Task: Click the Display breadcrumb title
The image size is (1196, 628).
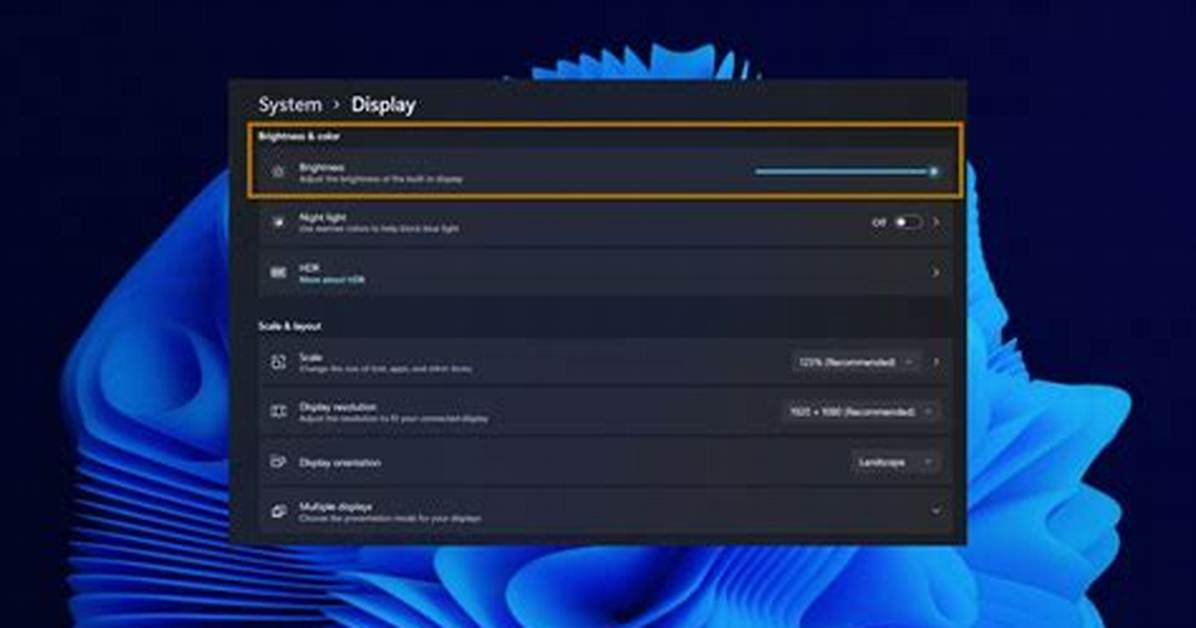Action: (x=383, y=105)
